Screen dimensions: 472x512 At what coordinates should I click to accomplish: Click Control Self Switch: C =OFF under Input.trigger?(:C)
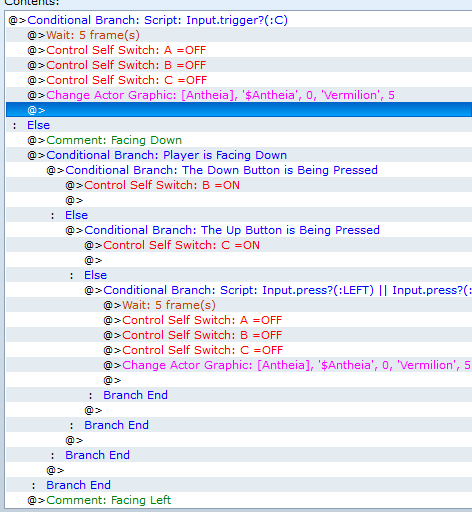(x=239, y=80)
